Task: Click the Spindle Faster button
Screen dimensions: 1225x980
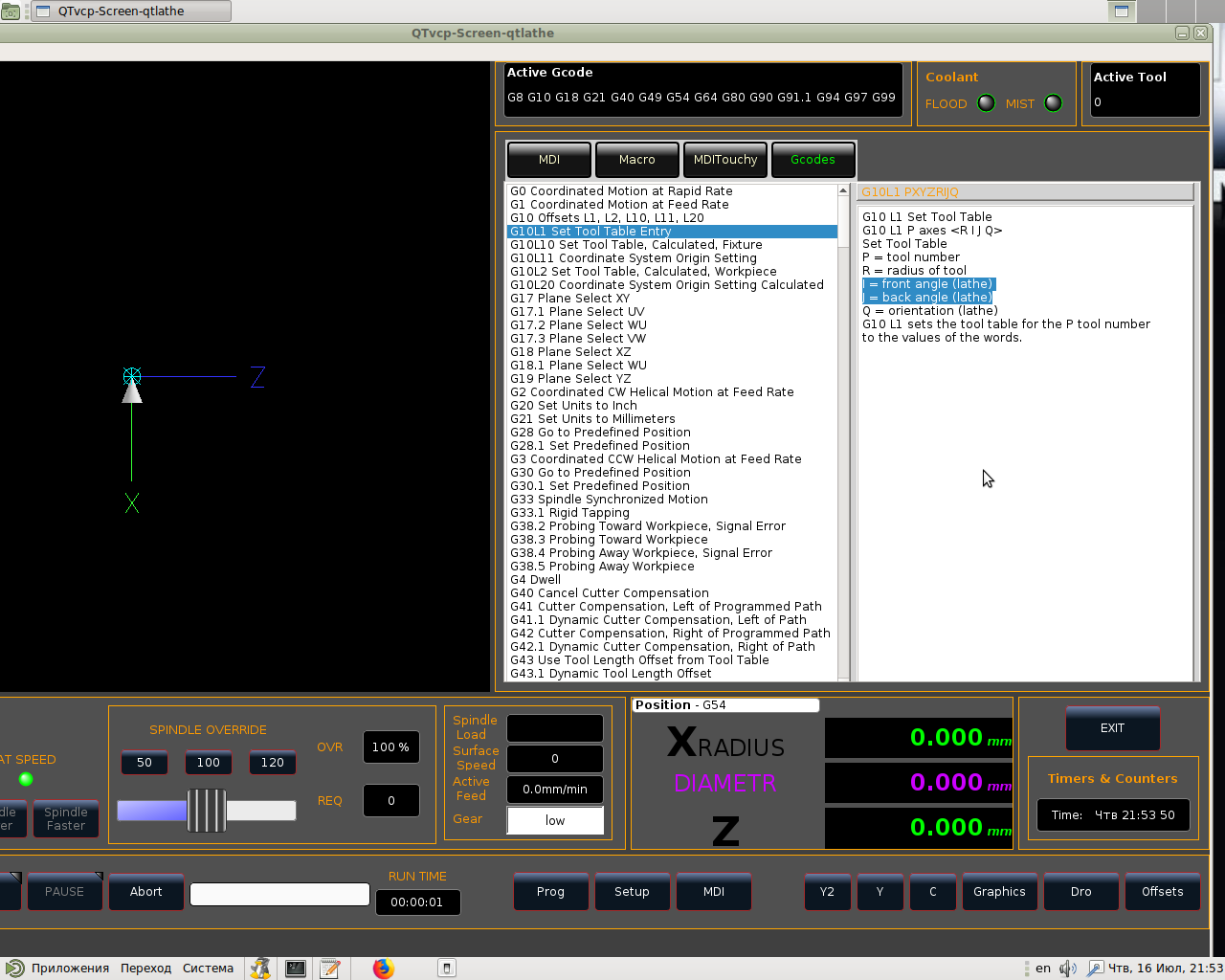Action: (66, 819)
